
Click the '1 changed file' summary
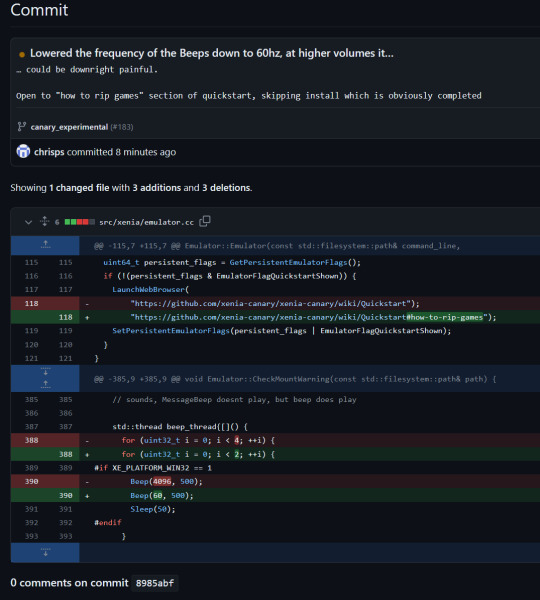79,188
